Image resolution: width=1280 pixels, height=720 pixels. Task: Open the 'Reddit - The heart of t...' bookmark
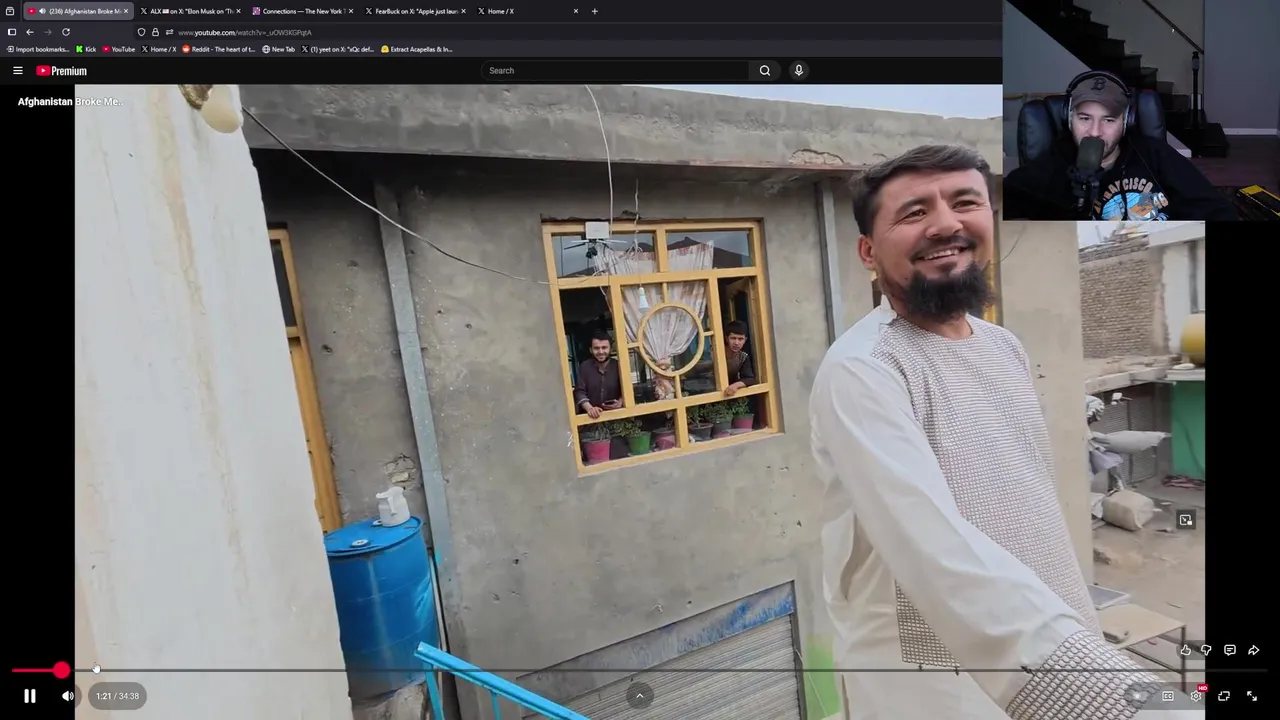[x=219, y=49]
